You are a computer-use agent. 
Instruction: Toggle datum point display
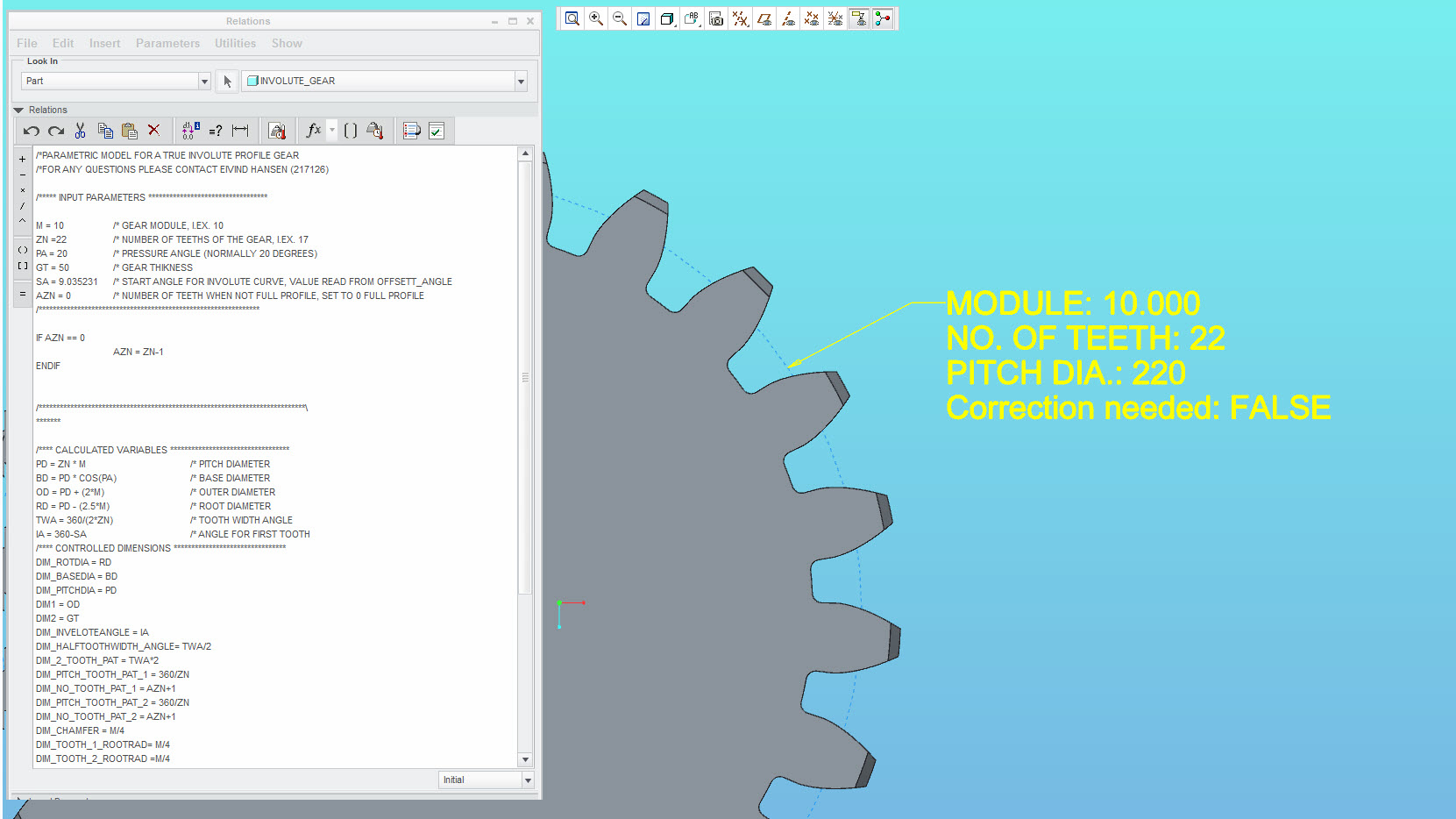812,18
